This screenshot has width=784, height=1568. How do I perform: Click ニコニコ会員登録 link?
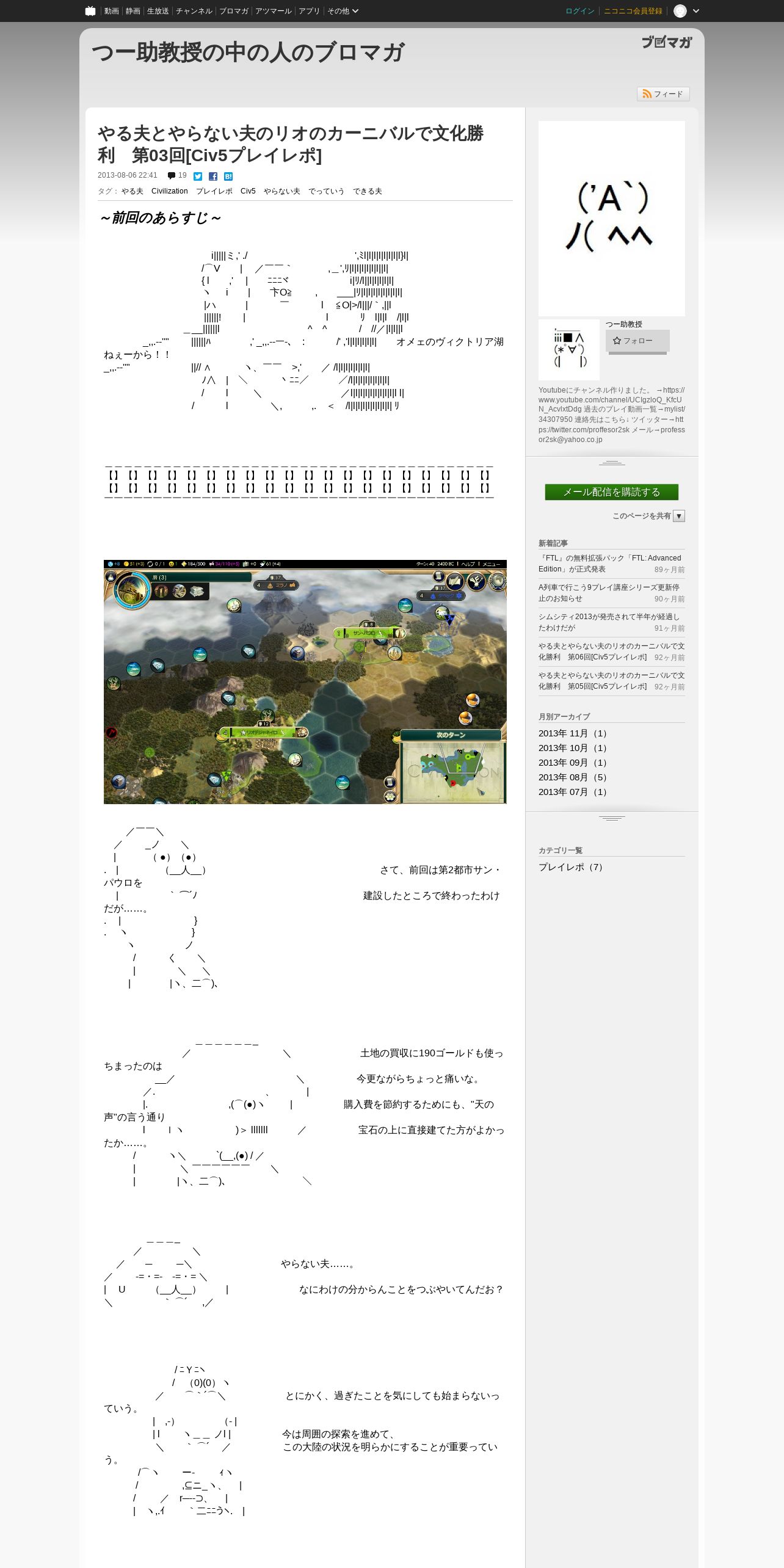click(633, 11)
